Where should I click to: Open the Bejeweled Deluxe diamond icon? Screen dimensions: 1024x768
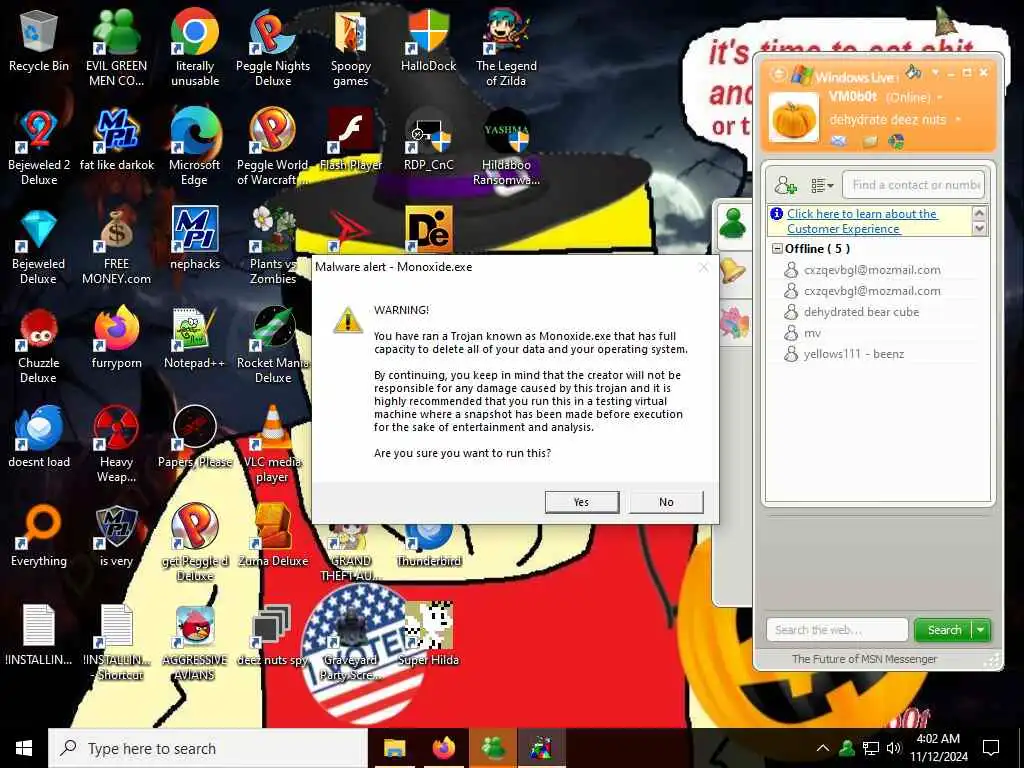pos(39,246)
